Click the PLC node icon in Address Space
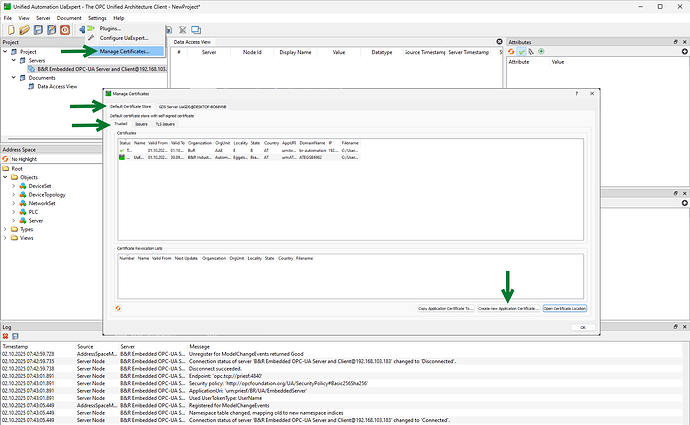690x425 pixels. [x=23, y=212]
